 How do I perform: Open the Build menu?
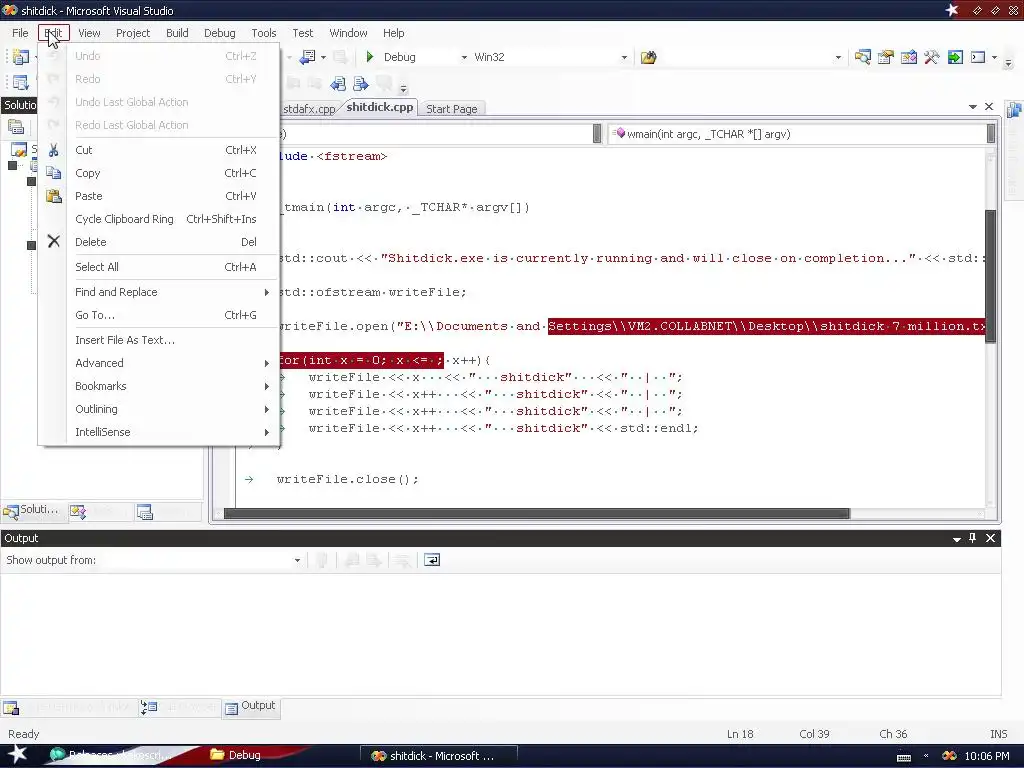(177, 33)
